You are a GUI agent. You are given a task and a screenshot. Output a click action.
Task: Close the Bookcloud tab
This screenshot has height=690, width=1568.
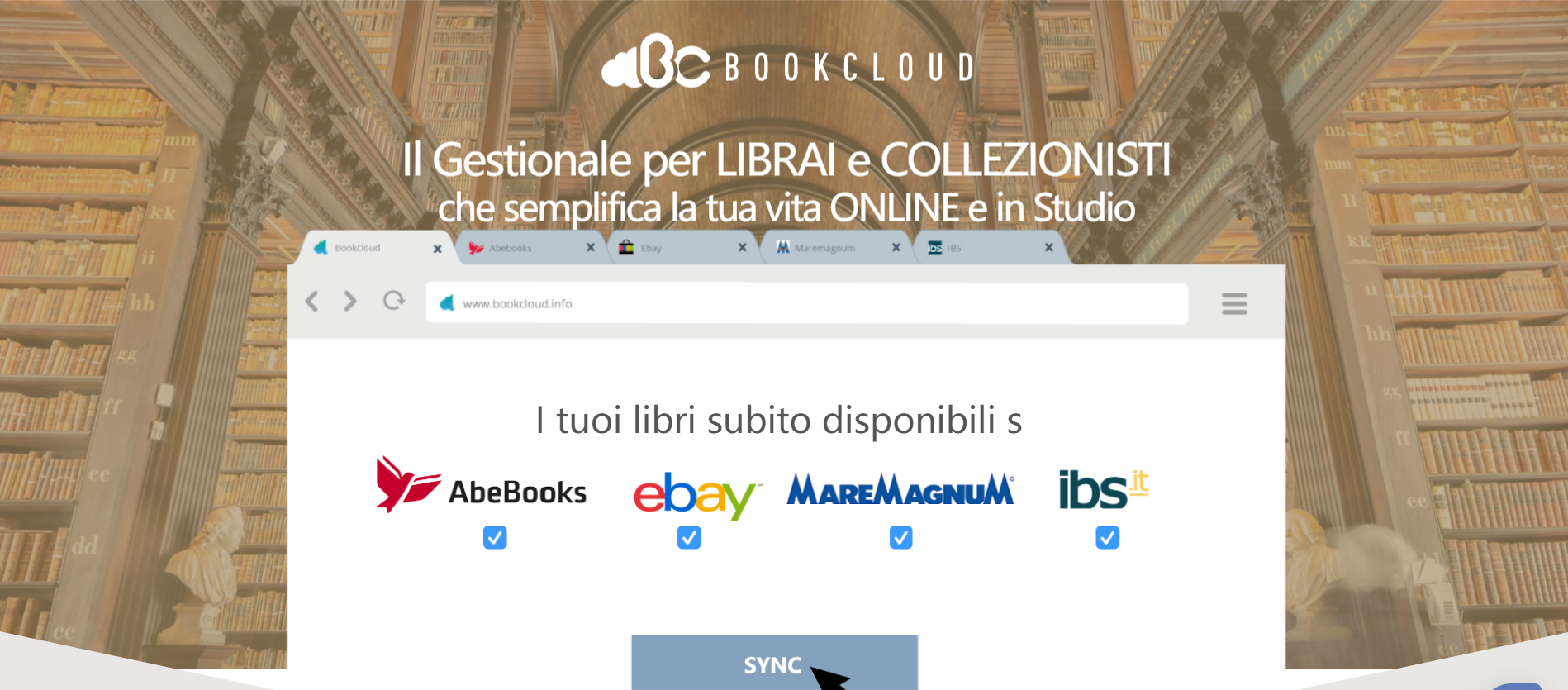click(x=437, y=249)
